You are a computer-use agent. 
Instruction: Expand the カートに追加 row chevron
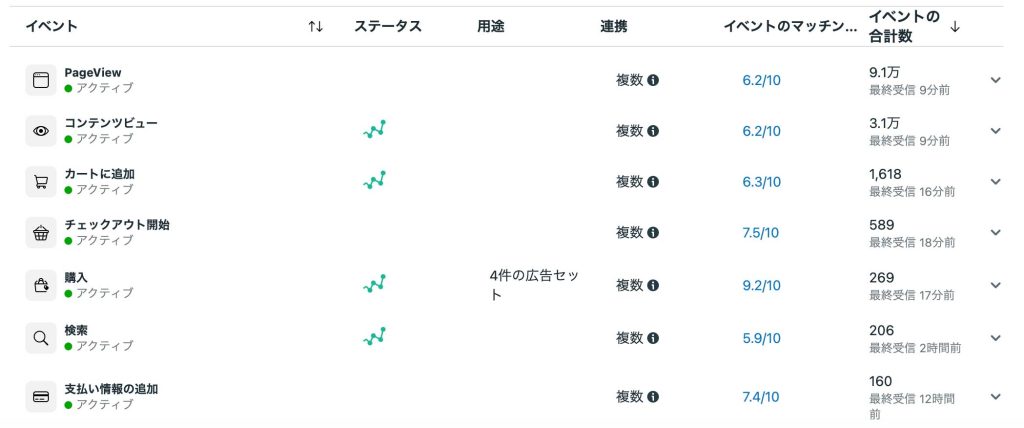click(995, 182)
